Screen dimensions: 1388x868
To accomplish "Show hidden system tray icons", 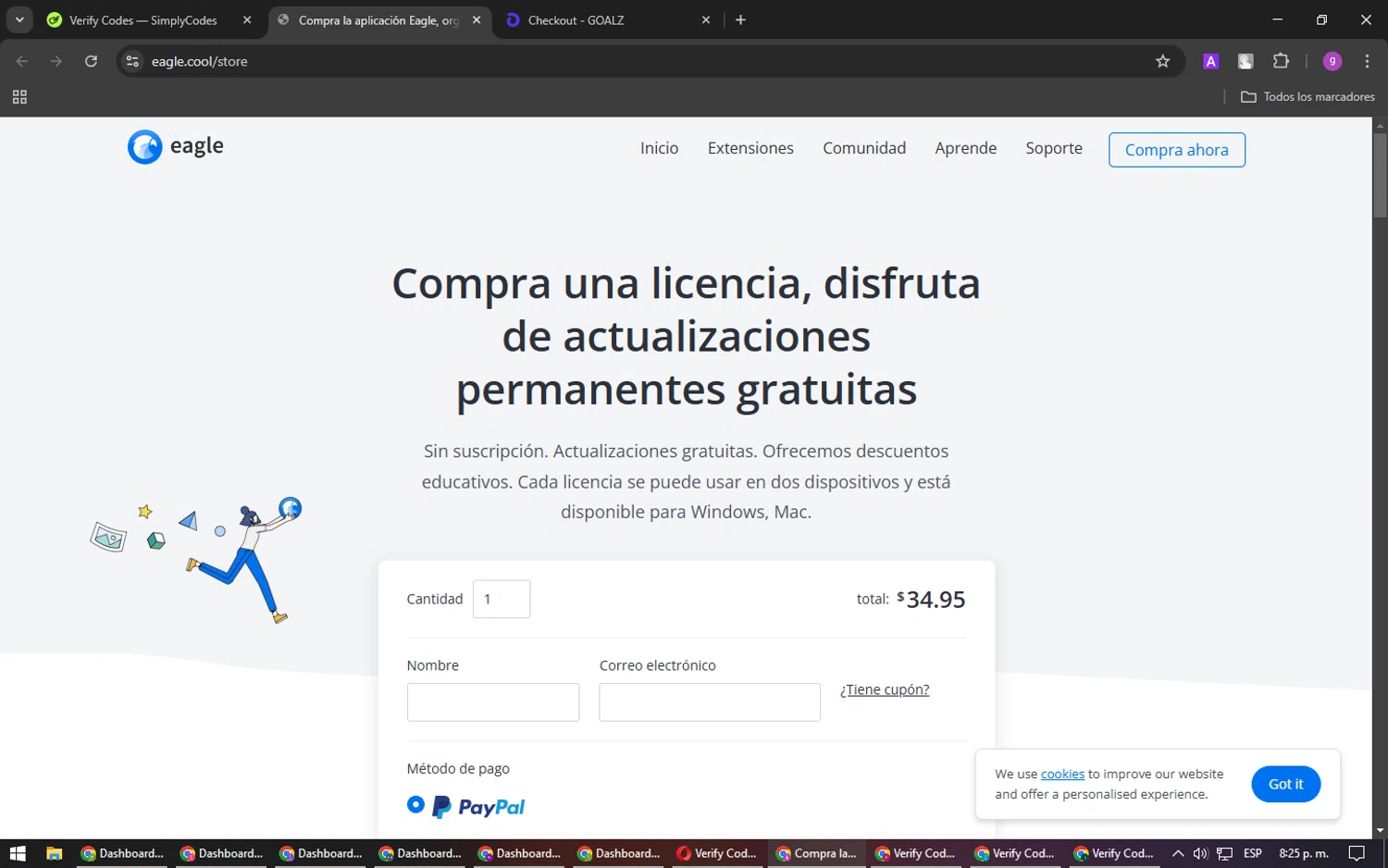I will [1178, 853].
